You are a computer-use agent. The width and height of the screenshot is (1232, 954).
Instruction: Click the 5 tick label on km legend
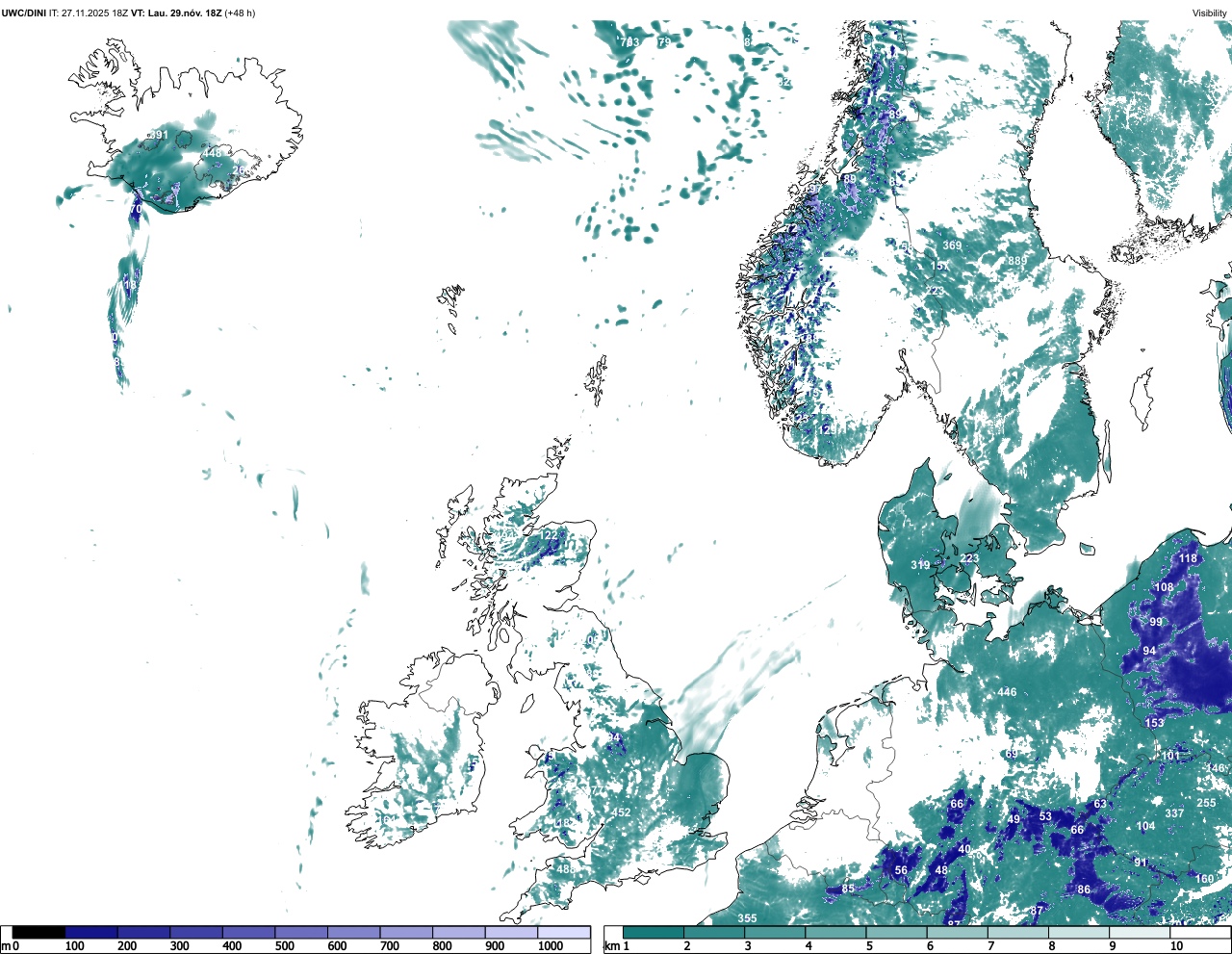[x=869, y=946]
